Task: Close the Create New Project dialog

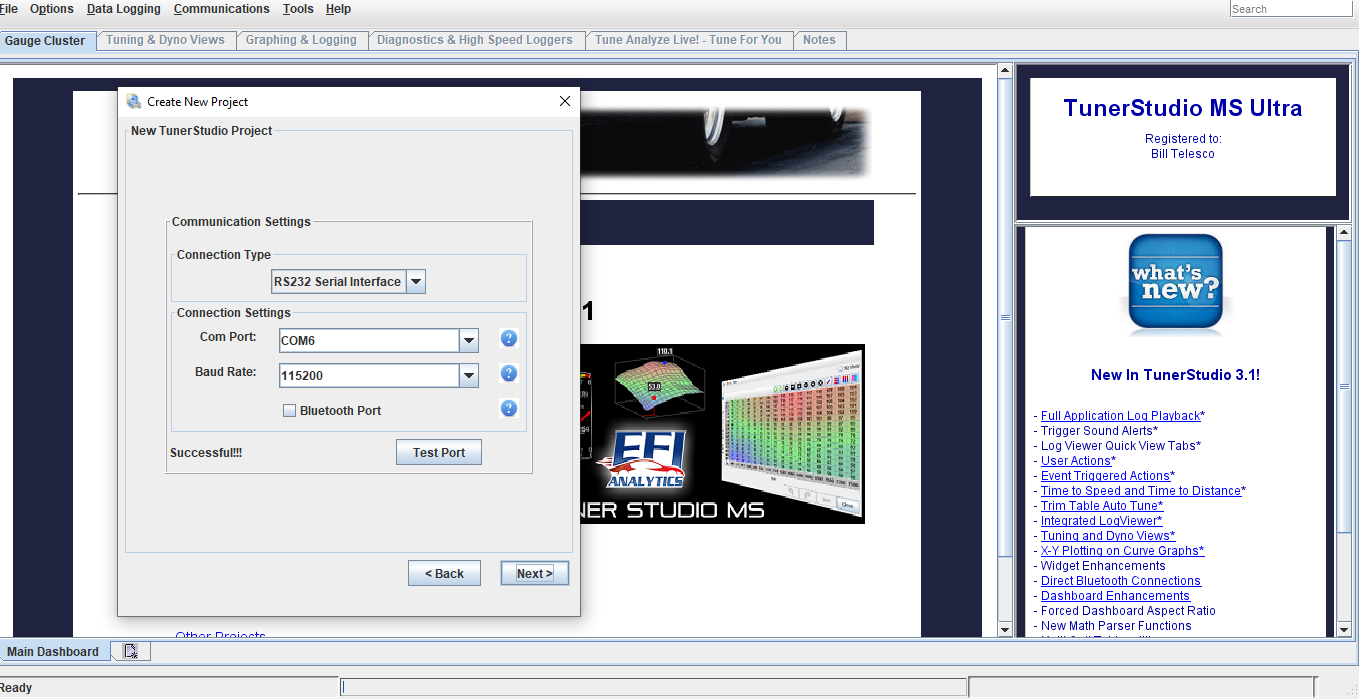Action: tap(565, 101)
